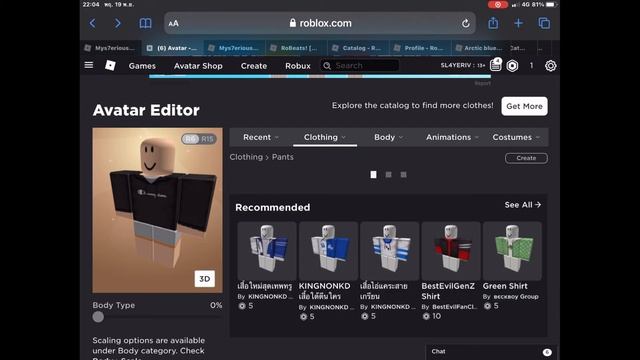Open the notifications feed icon with badge
This screenshot has height=360, width=640.
coord(496,65)
